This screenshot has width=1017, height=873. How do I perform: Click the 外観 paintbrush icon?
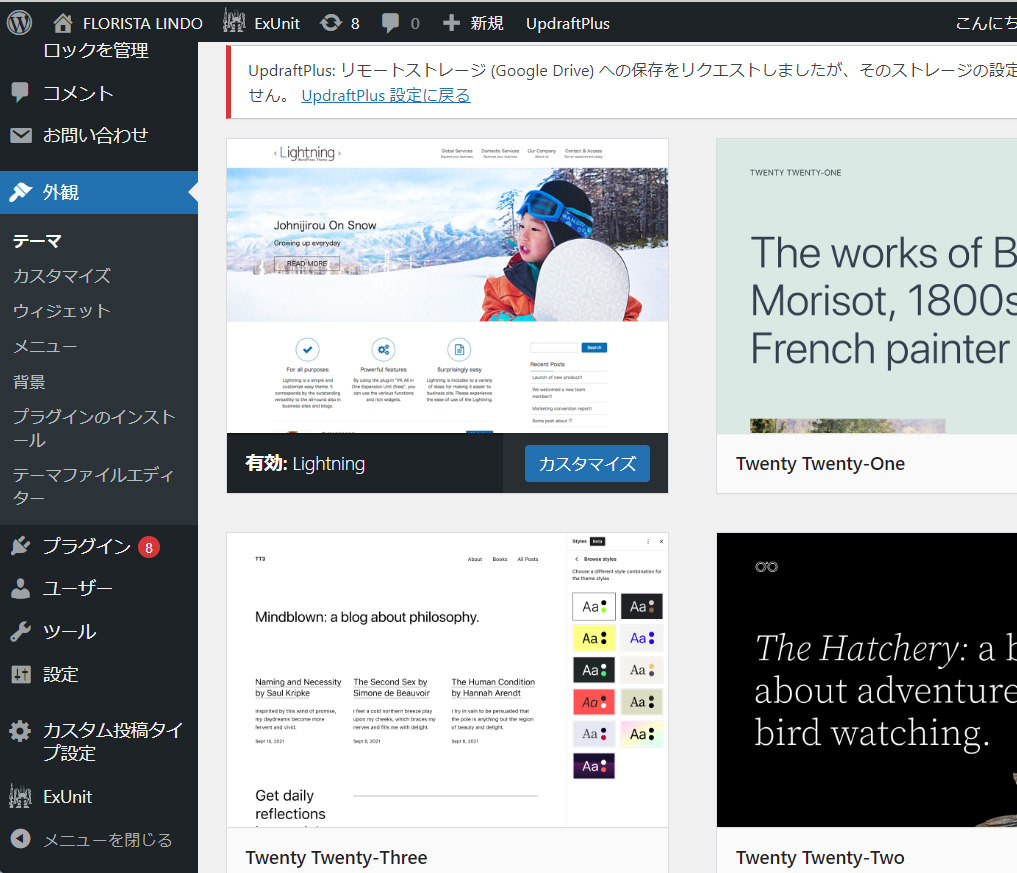coord(21,192)
